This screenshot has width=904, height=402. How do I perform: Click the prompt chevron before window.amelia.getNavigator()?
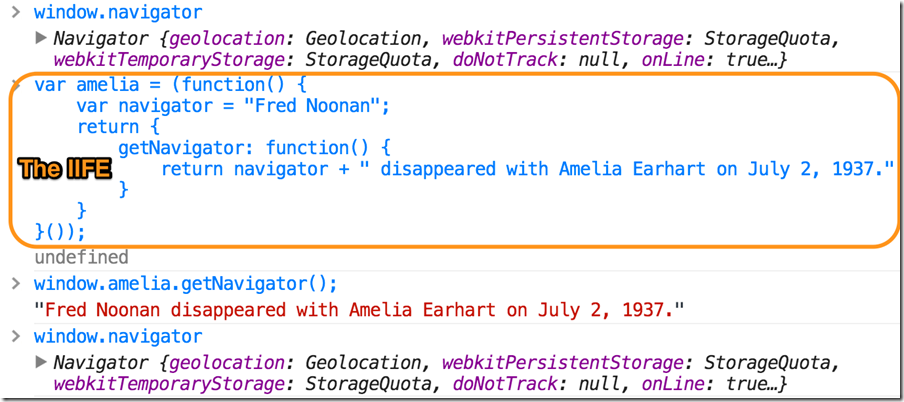pyautogui.click(x=17, y=284)
